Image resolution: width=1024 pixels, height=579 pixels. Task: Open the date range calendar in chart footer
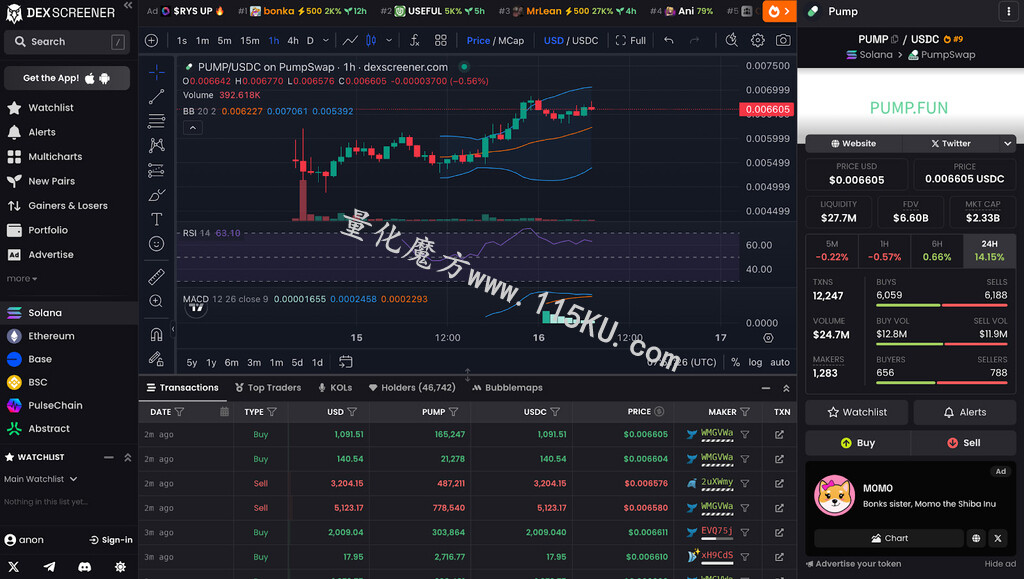[345, 362]
